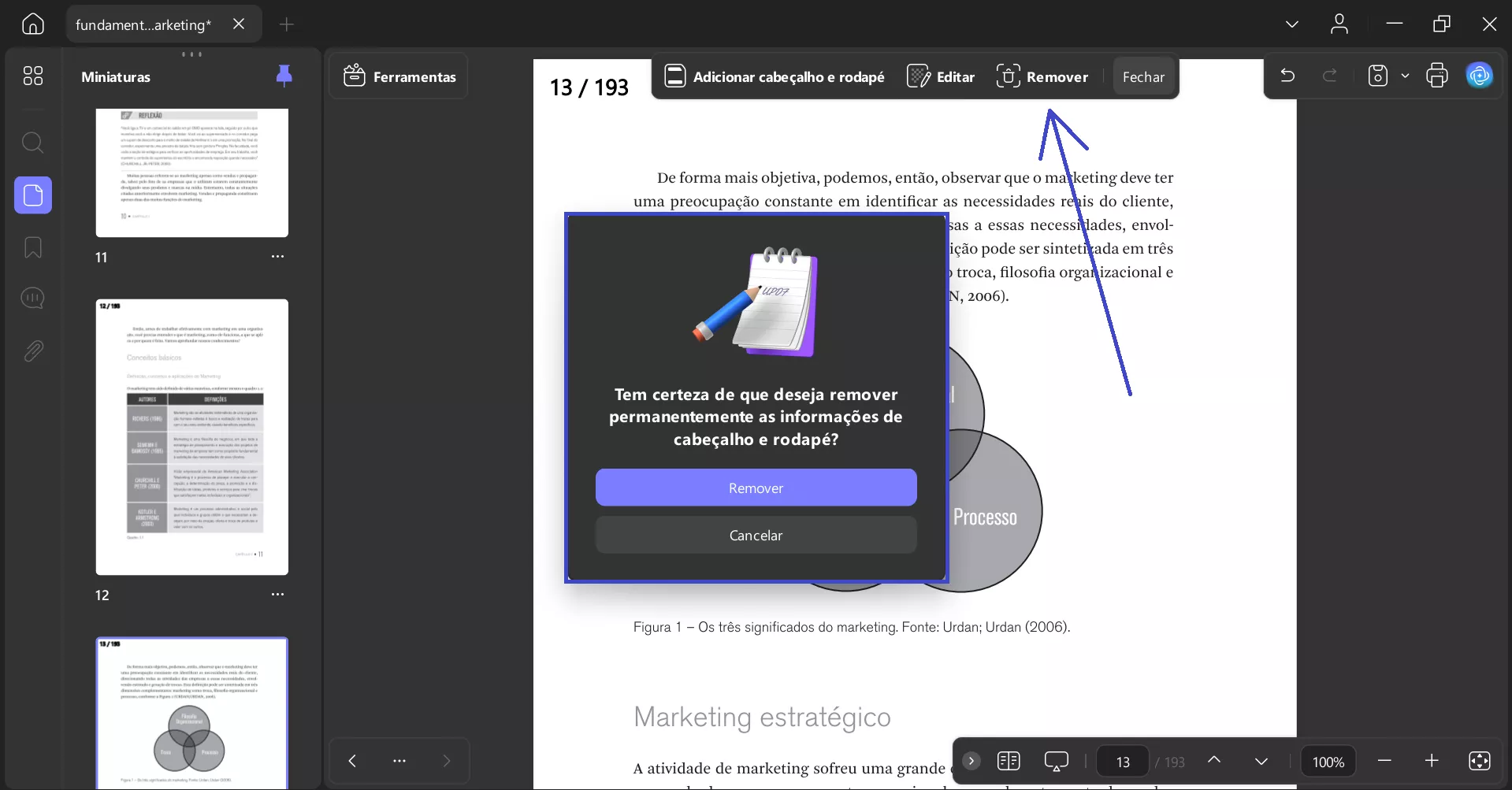
Task: Zoom in with the plus button
Action: tap(1432, 760)
